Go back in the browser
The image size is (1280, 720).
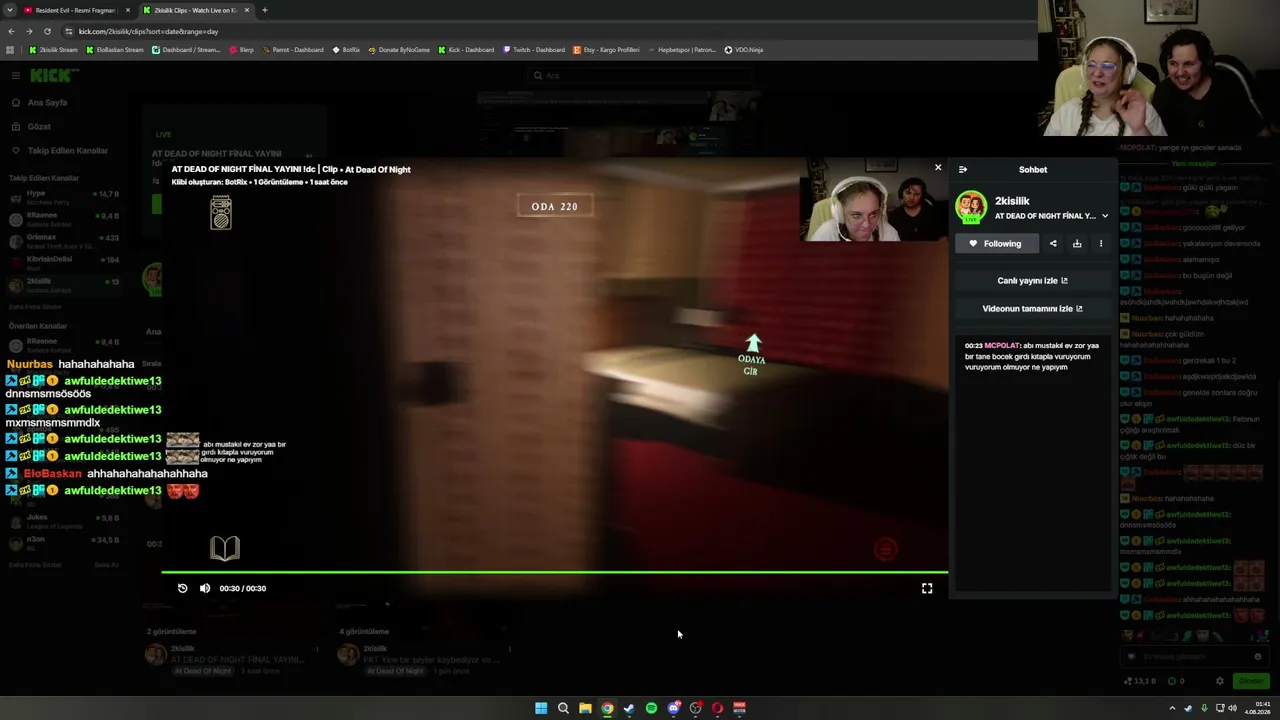[11, 31]
